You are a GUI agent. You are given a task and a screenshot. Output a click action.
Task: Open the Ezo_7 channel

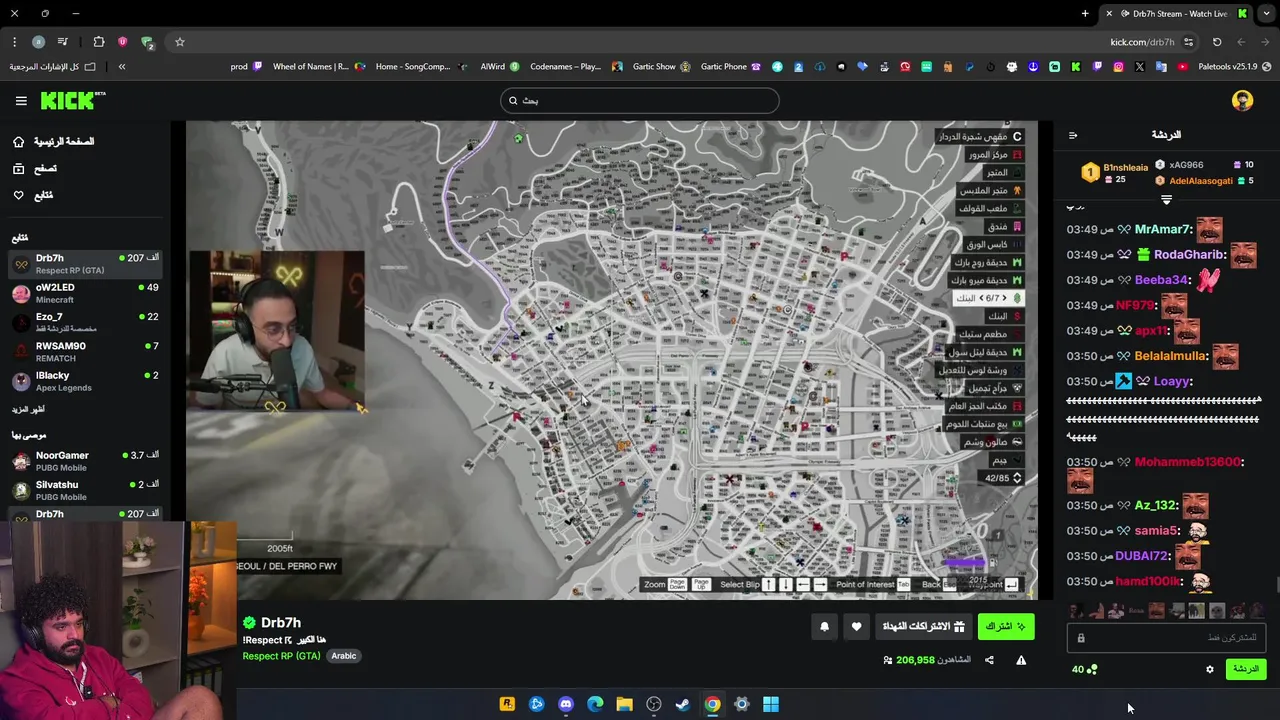(85, 322)
